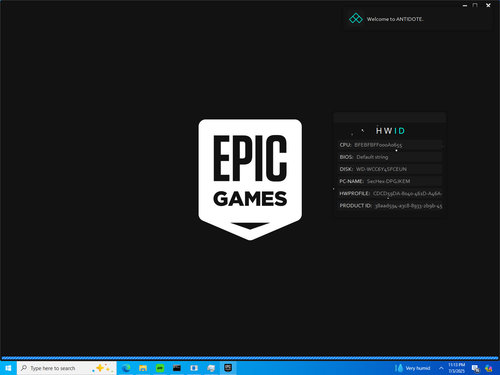Click the colorful tray icon beside network
The image size is (500, 375).
click(489, 368)
